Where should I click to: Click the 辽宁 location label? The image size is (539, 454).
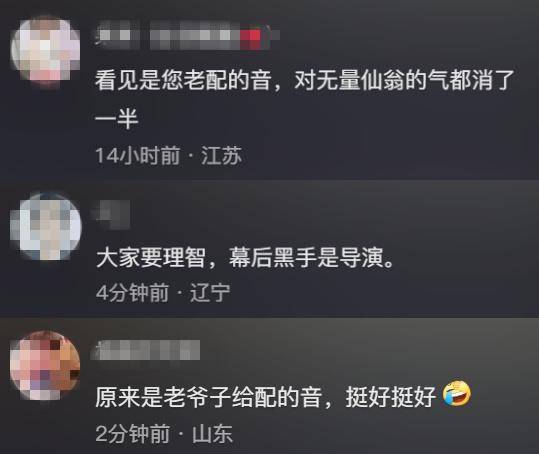(x=210, y=293)
